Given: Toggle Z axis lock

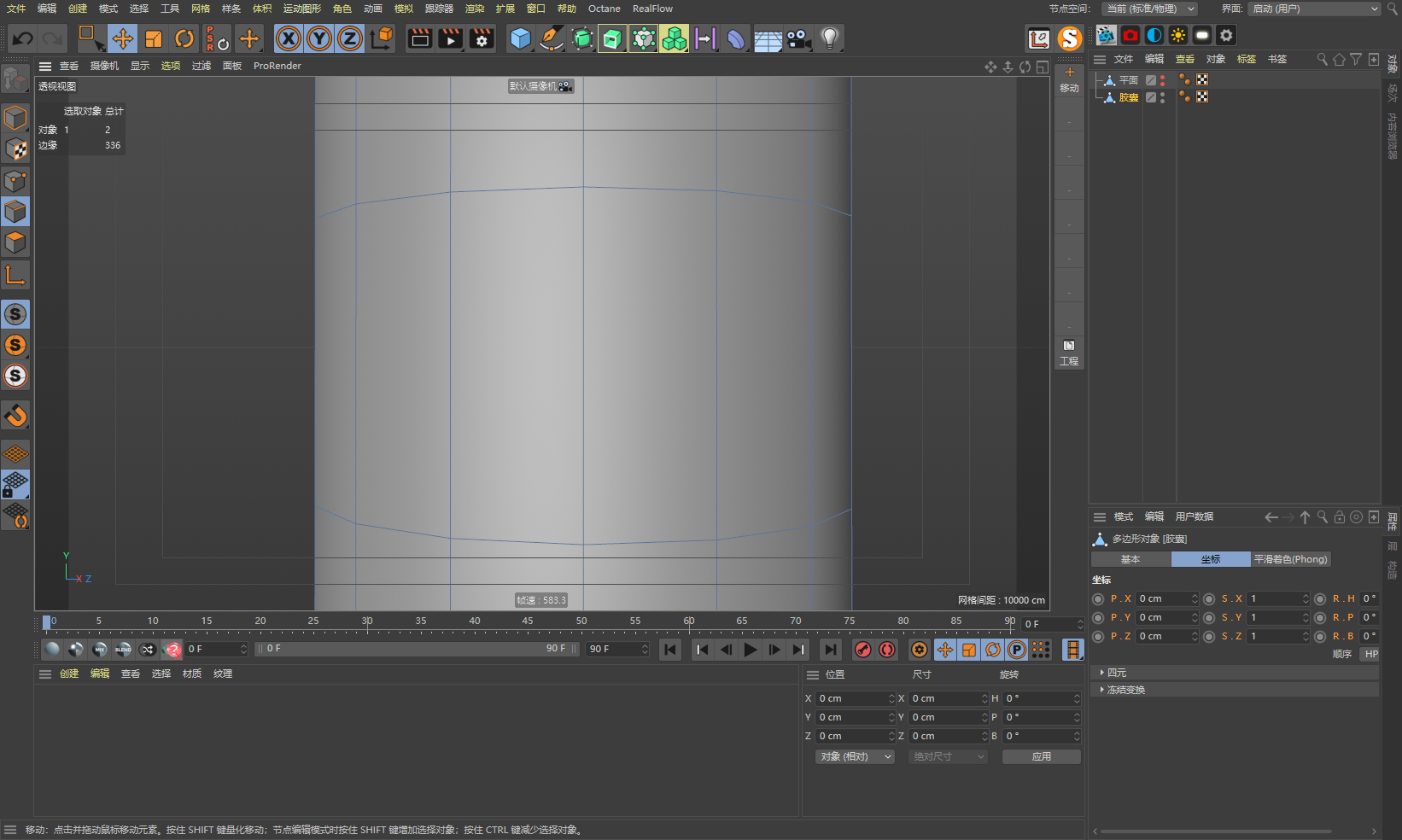Looking at the screenshot, I should 350,38.
